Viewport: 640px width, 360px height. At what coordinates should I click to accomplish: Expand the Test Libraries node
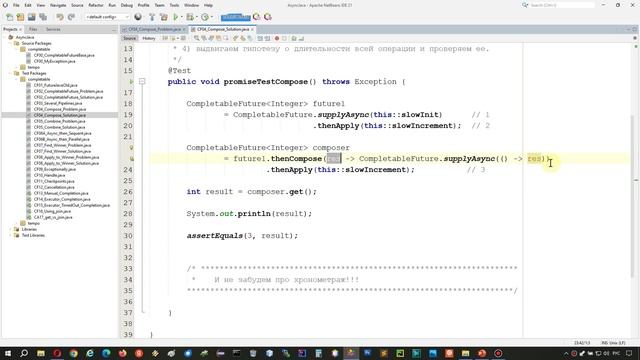11,236
